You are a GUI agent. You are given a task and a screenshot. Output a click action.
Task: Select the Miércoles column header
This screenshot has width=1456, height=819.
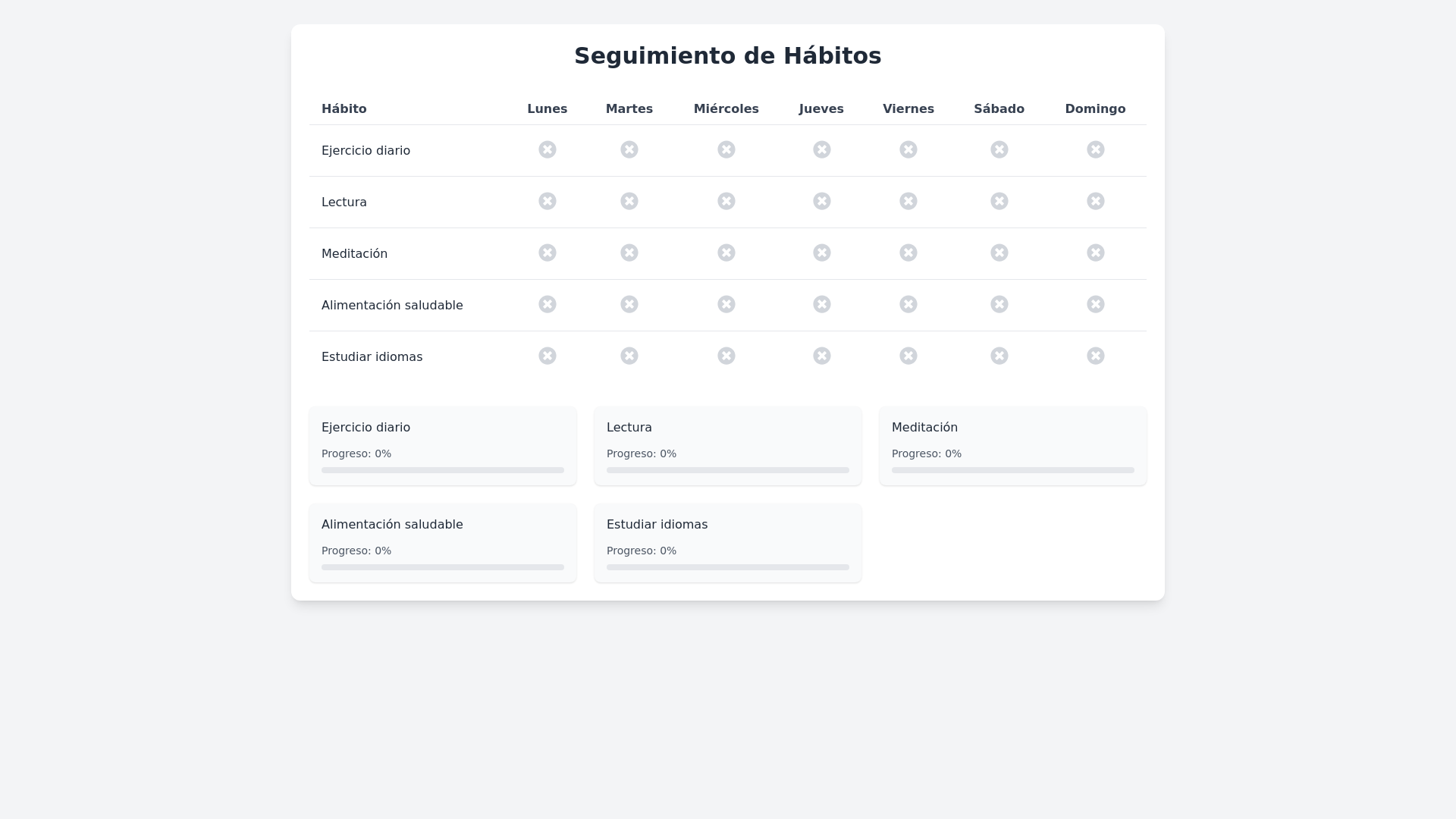click(x=726, y=108)
